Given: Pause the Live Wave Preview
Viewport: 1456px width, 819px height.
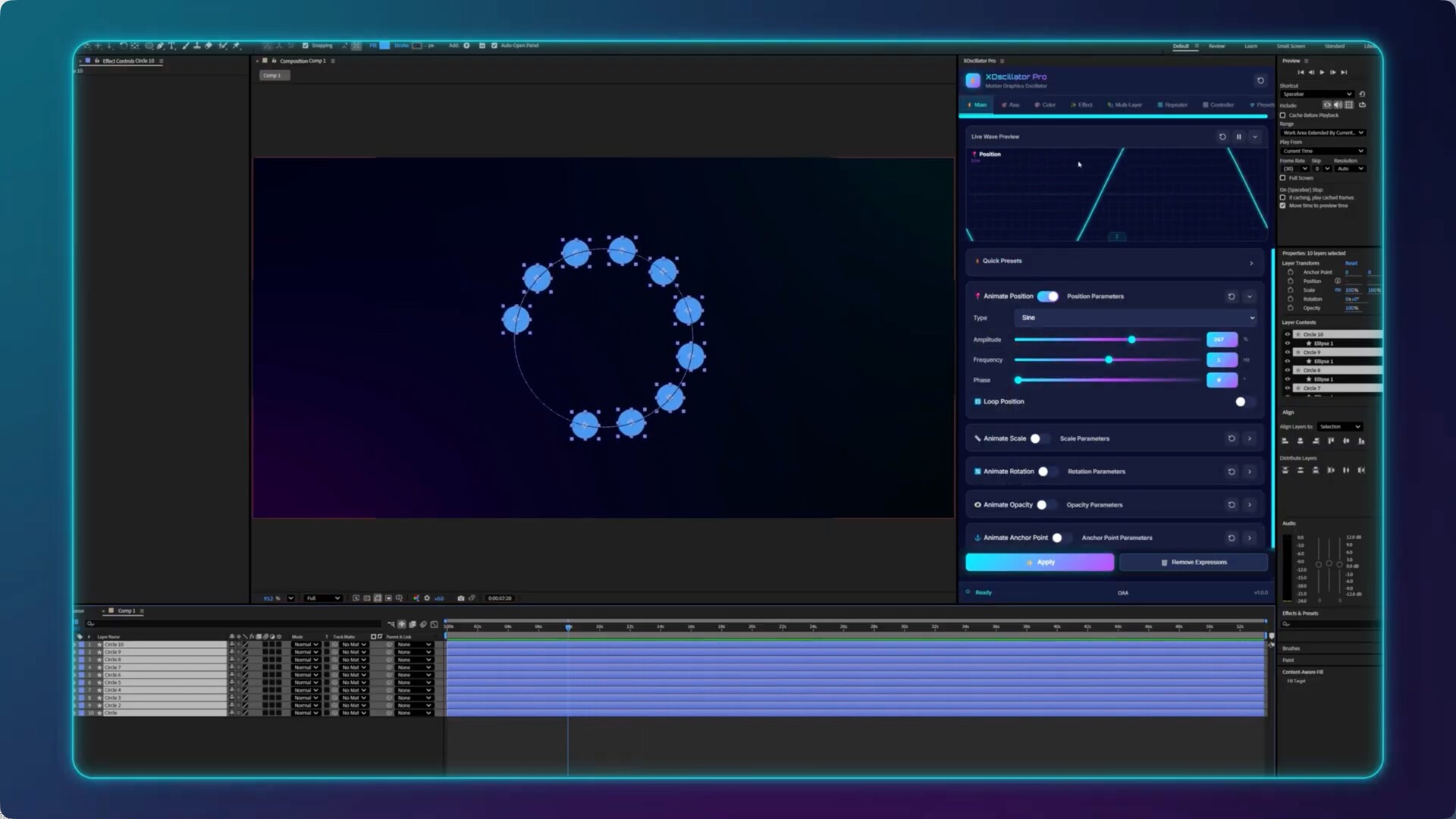Looking at the screenshot, I should (1239, 137).
